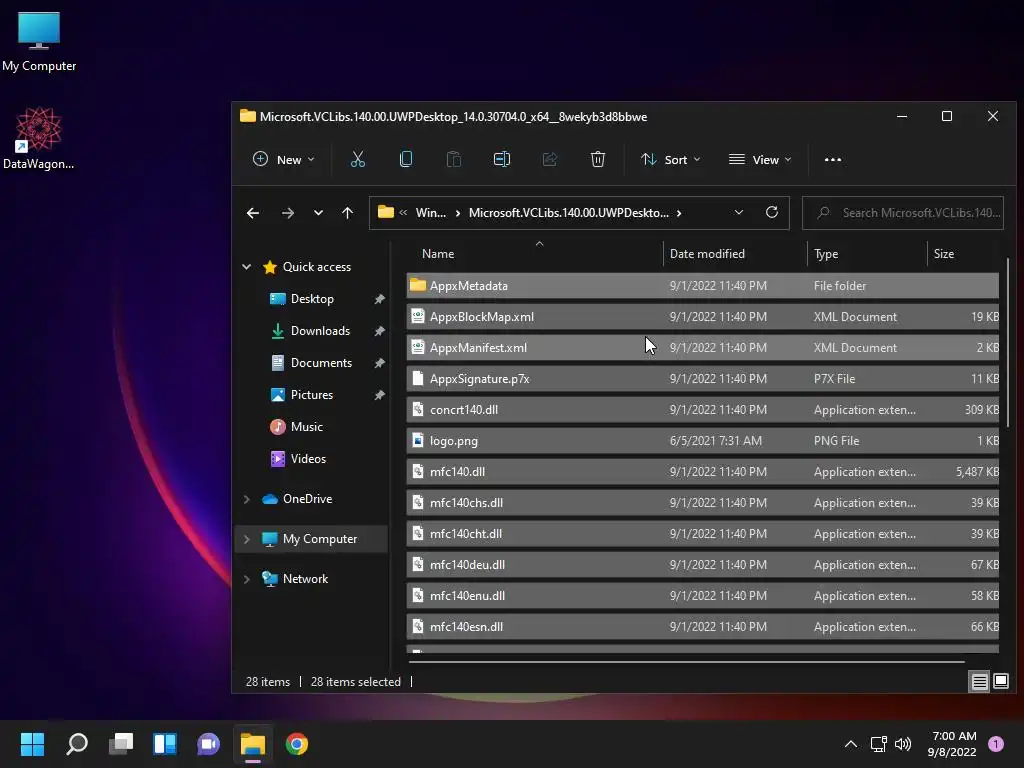Refresh the folder view
1024x768 pixels.
coord(772,212)
